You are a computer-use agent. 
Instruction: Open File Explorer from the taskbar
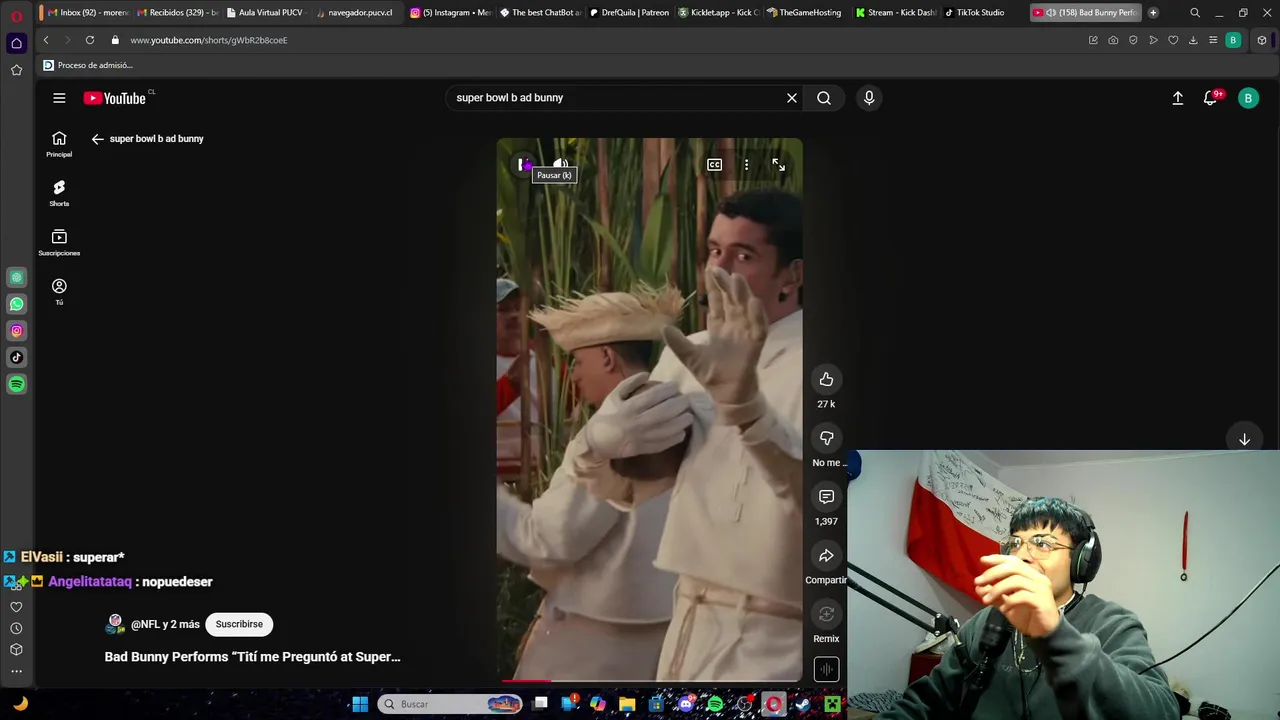[627, 704]
